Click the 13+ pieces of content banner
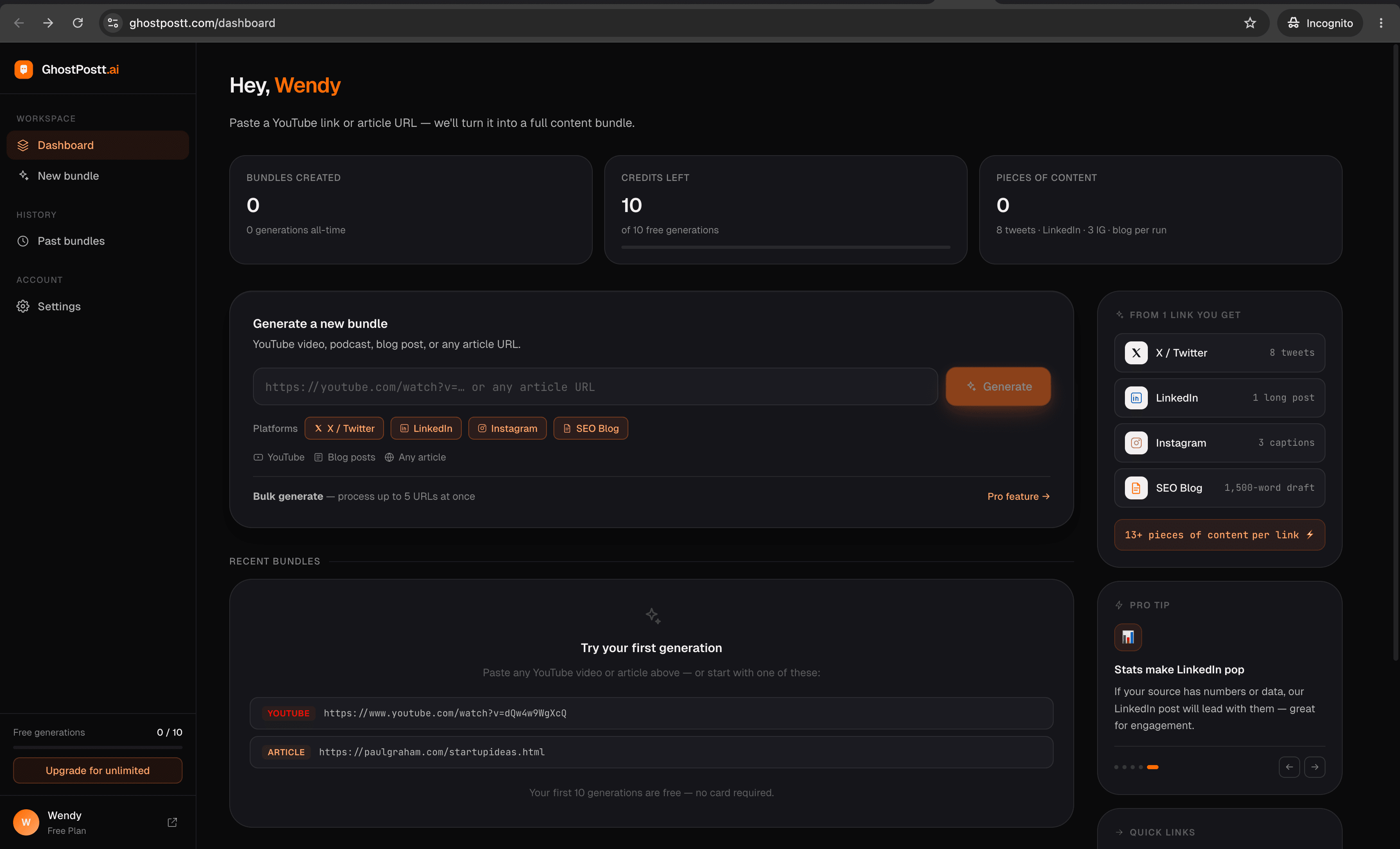This screenshot has height=849, width=1400. click(1219, 535)
